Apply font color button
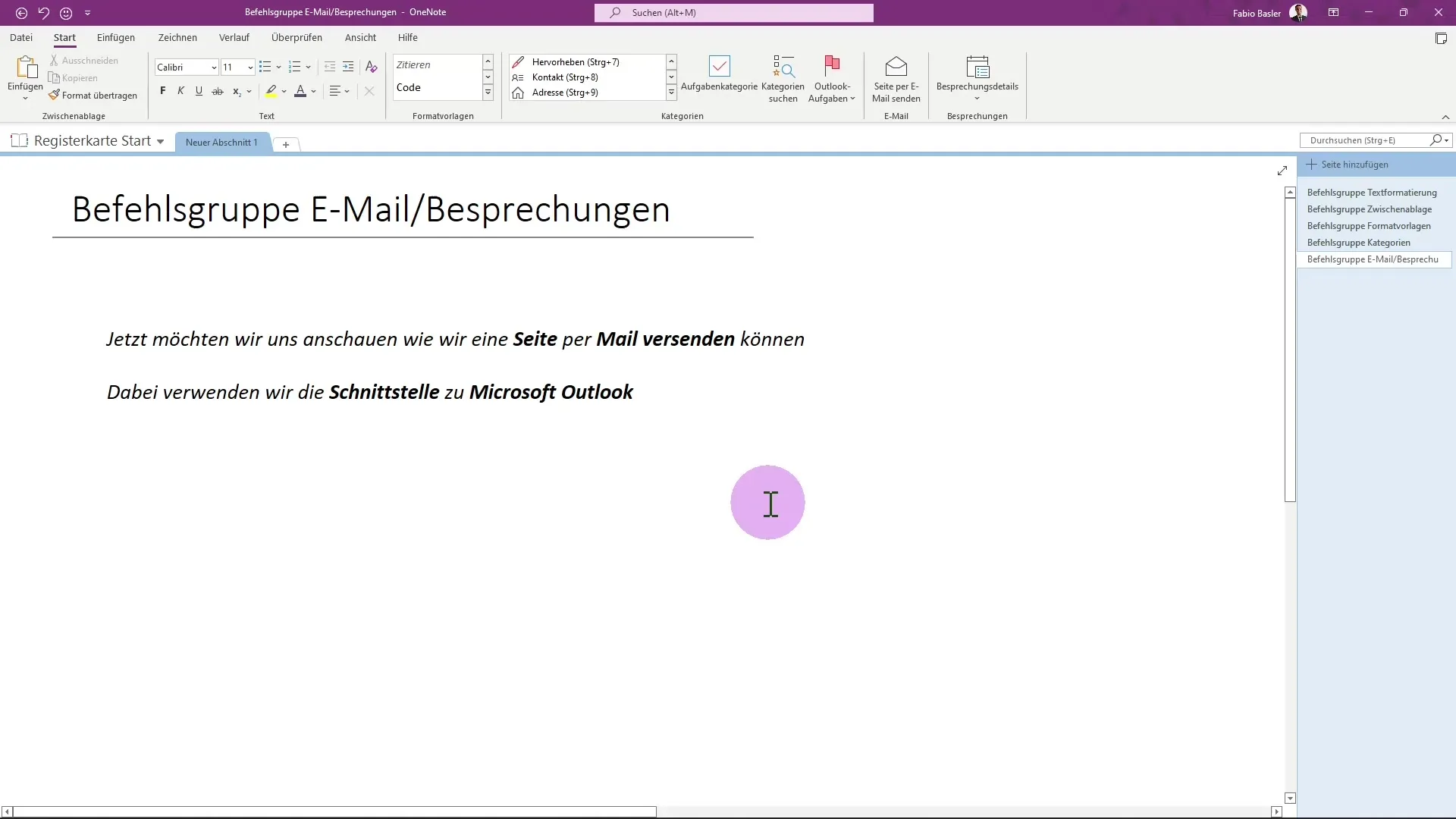Image resolution: width=1456 pixels, height=819 pixels. [300, 91]
